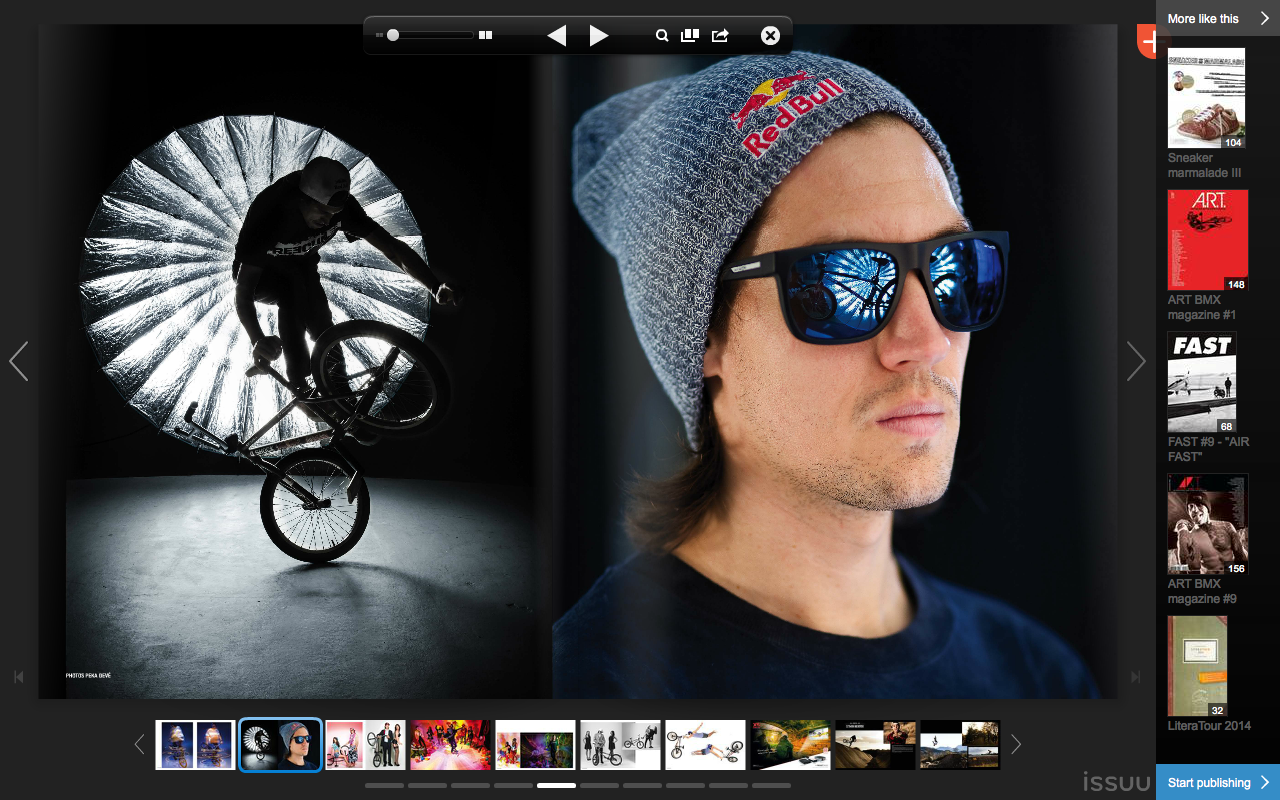Open ART BMX magazine #1 title link
Screen dimensions: 1280x800
(x=1202, y=307)
